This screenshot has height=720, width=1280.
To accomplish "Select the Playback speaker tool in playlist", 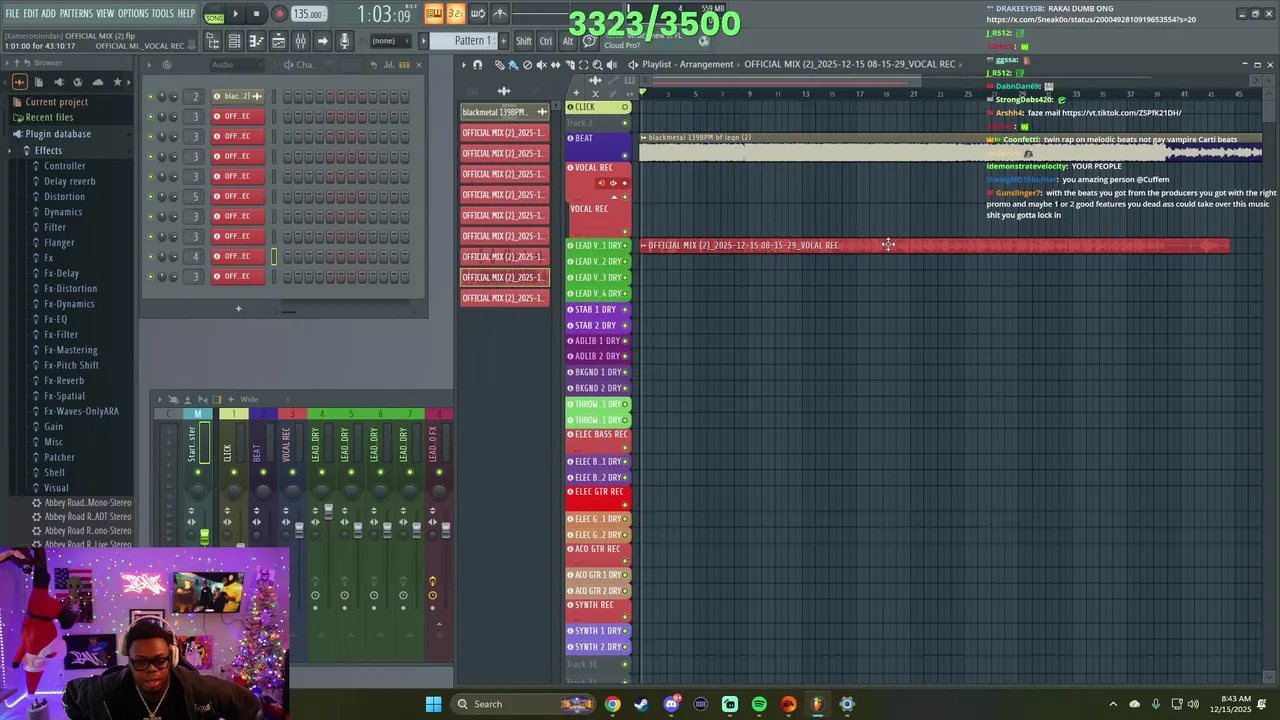I will (x=611, y=65).
